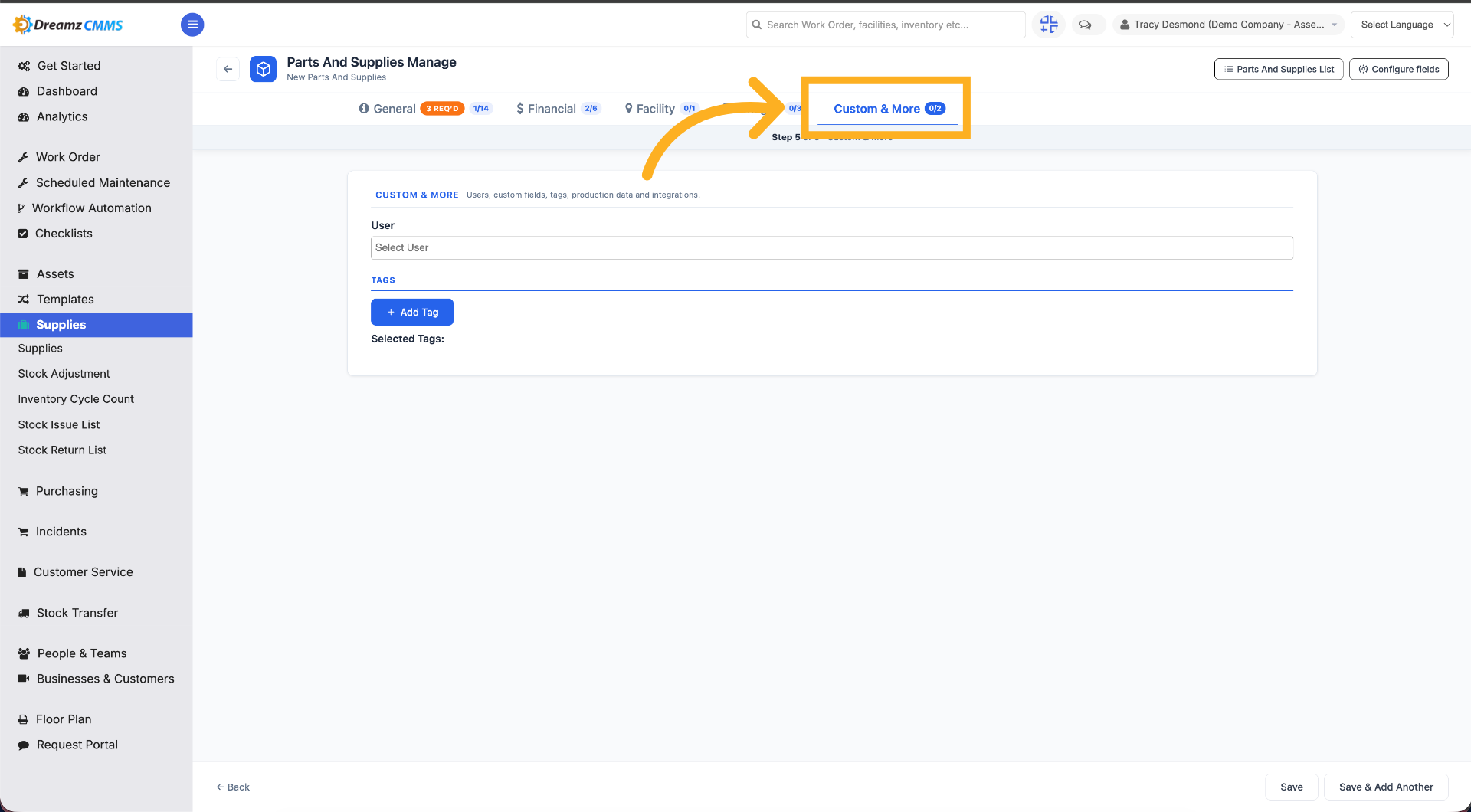The width and height of the screenshot is (1471, 812).
Task: Open Parts And Supplies List
Action: [1279, 69]
